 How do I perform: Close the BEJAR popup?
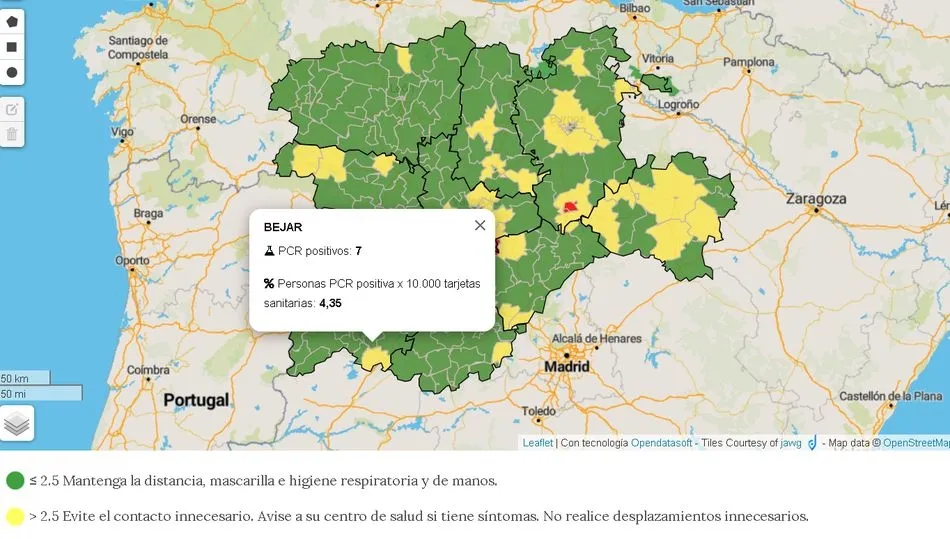coord(480,226)
